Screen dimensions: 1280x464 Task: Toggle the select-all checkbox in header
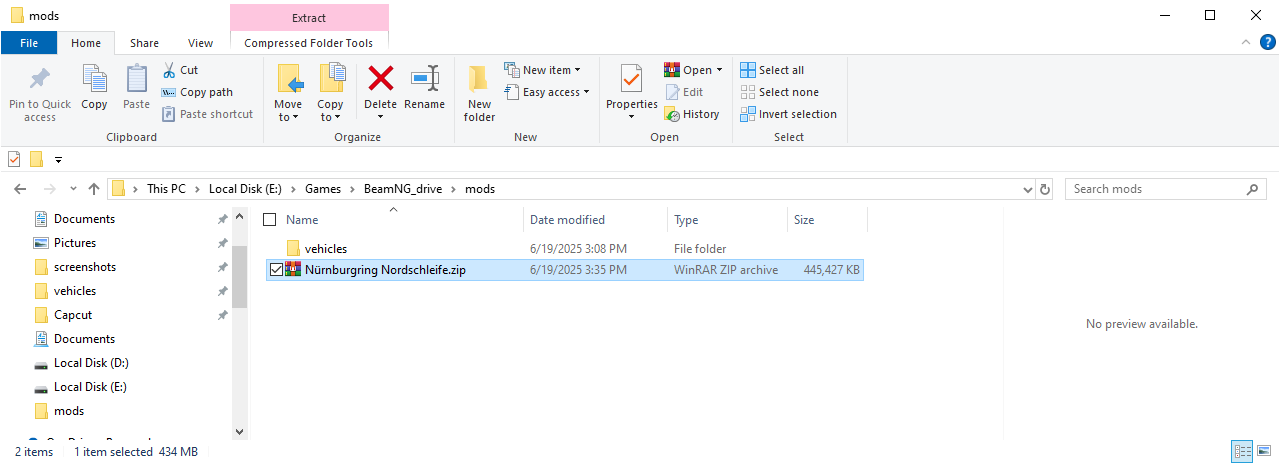269,220
